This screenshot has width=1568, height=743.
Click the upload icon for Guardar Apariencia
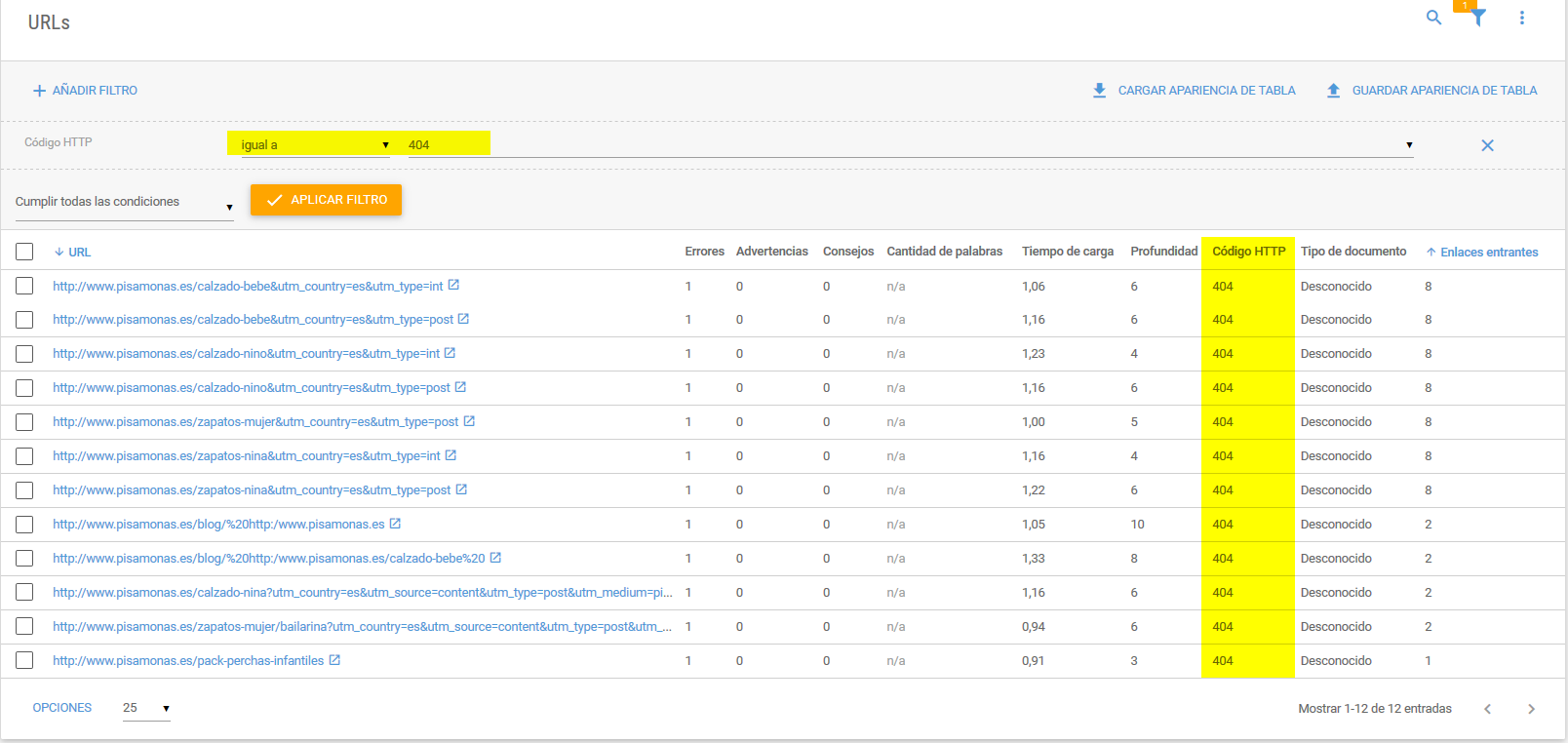[x=1333, y=90]
